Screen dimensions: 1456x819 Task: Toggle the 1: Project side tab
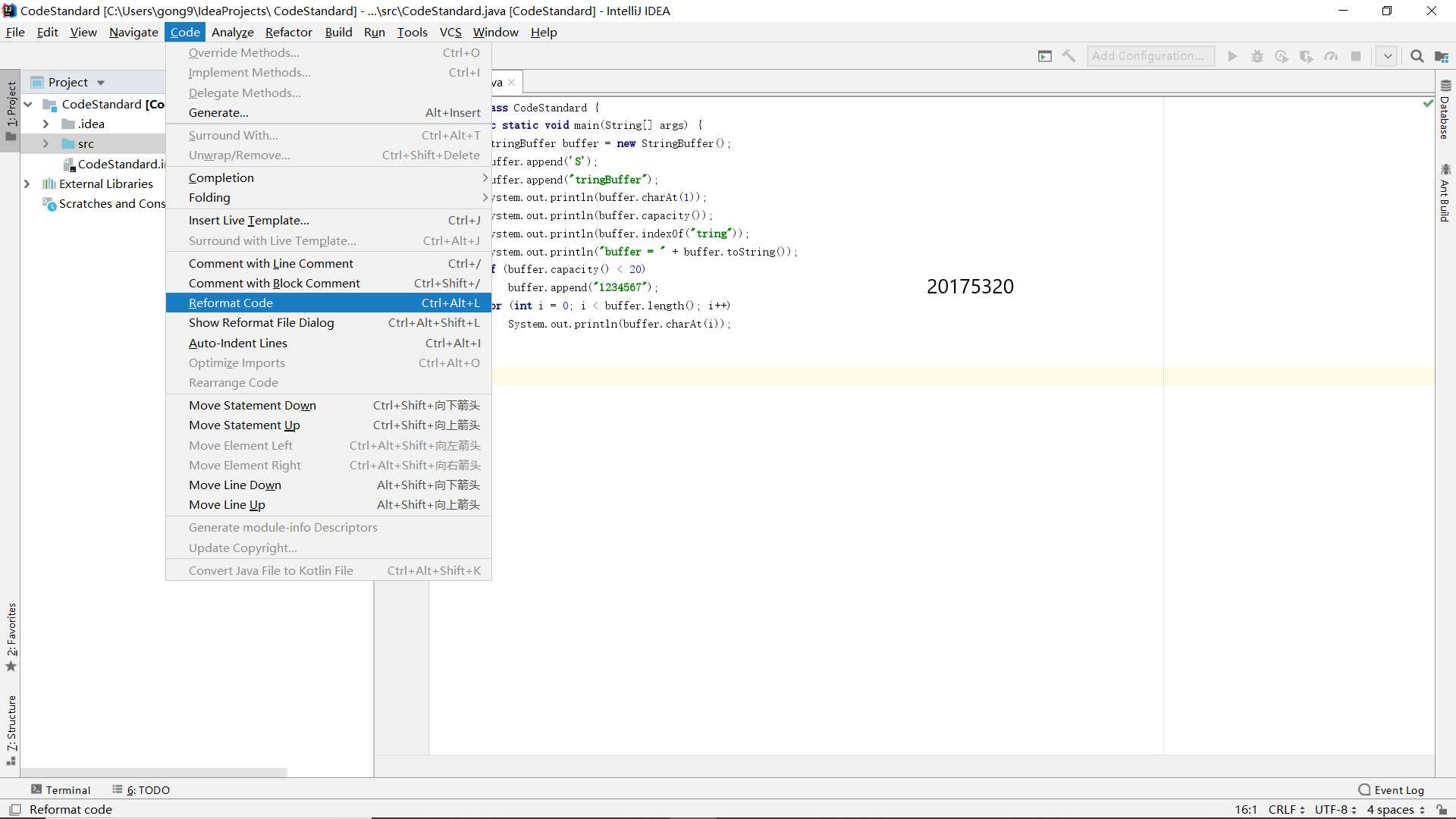tap(11, 110)
